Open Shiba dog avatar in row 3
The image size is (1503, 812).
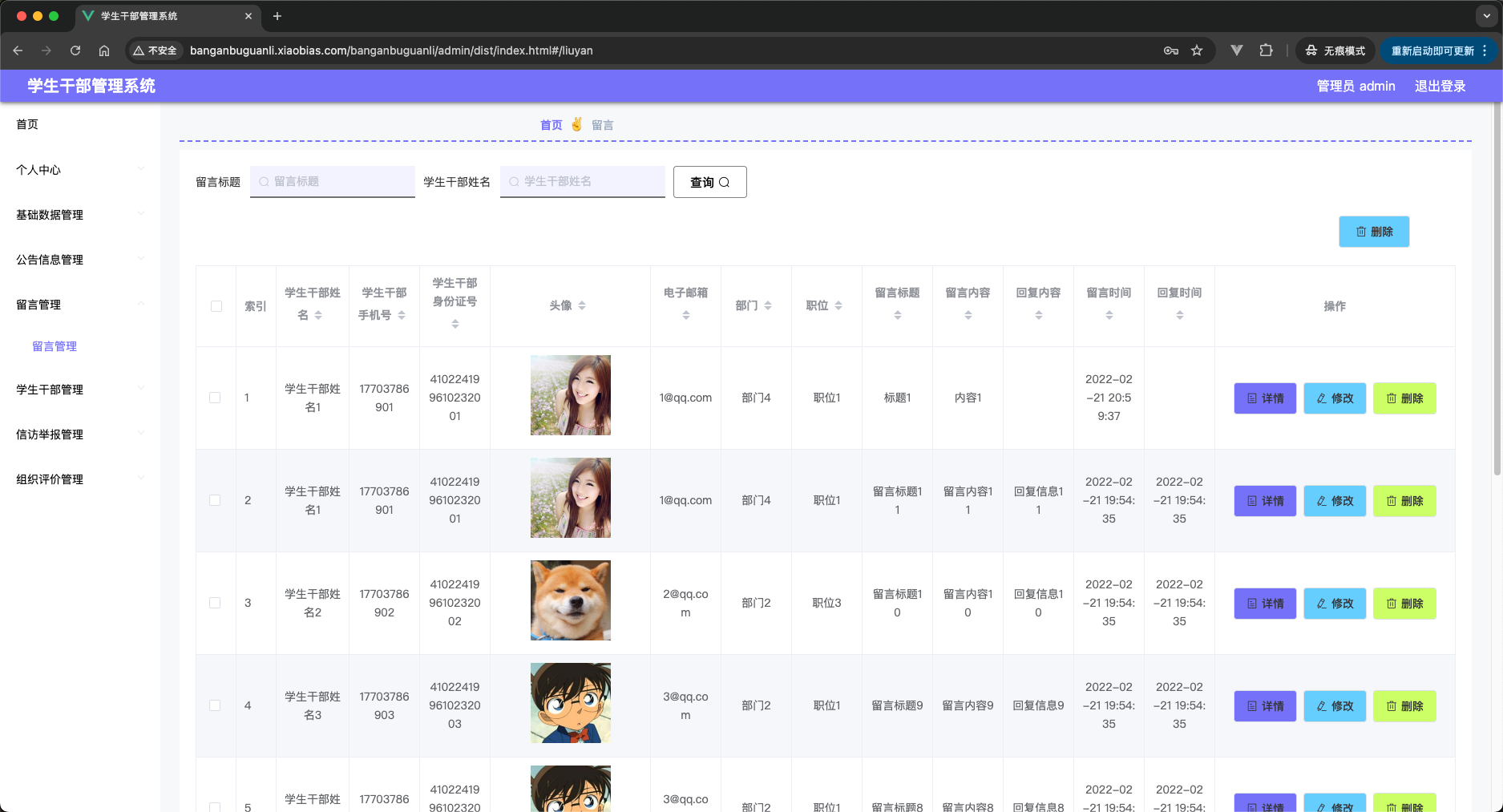click(571, 600)
